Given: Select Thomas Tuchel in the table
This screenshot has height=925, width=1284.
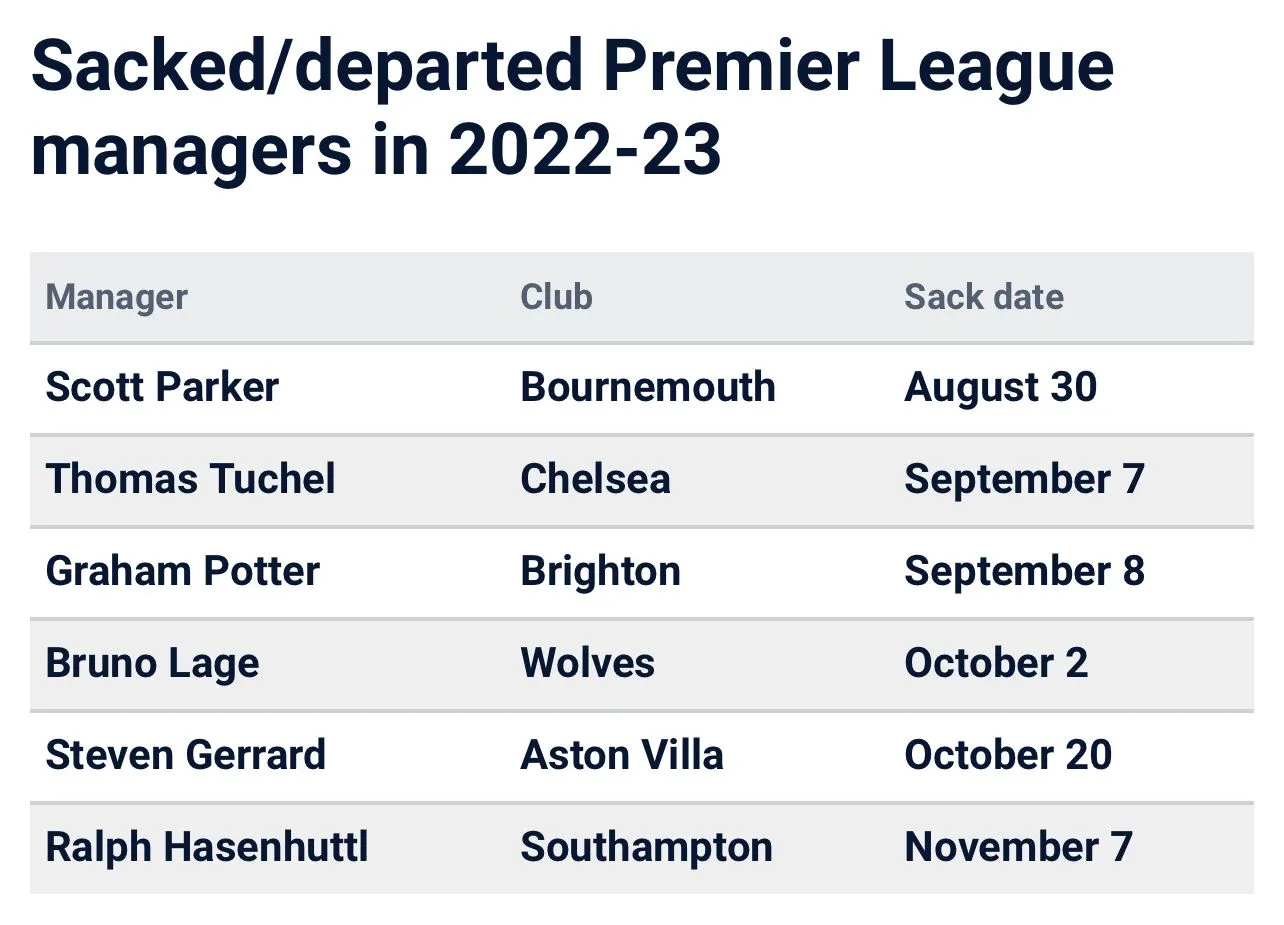Looking at the screenshot, I should (x=190, y=479).
